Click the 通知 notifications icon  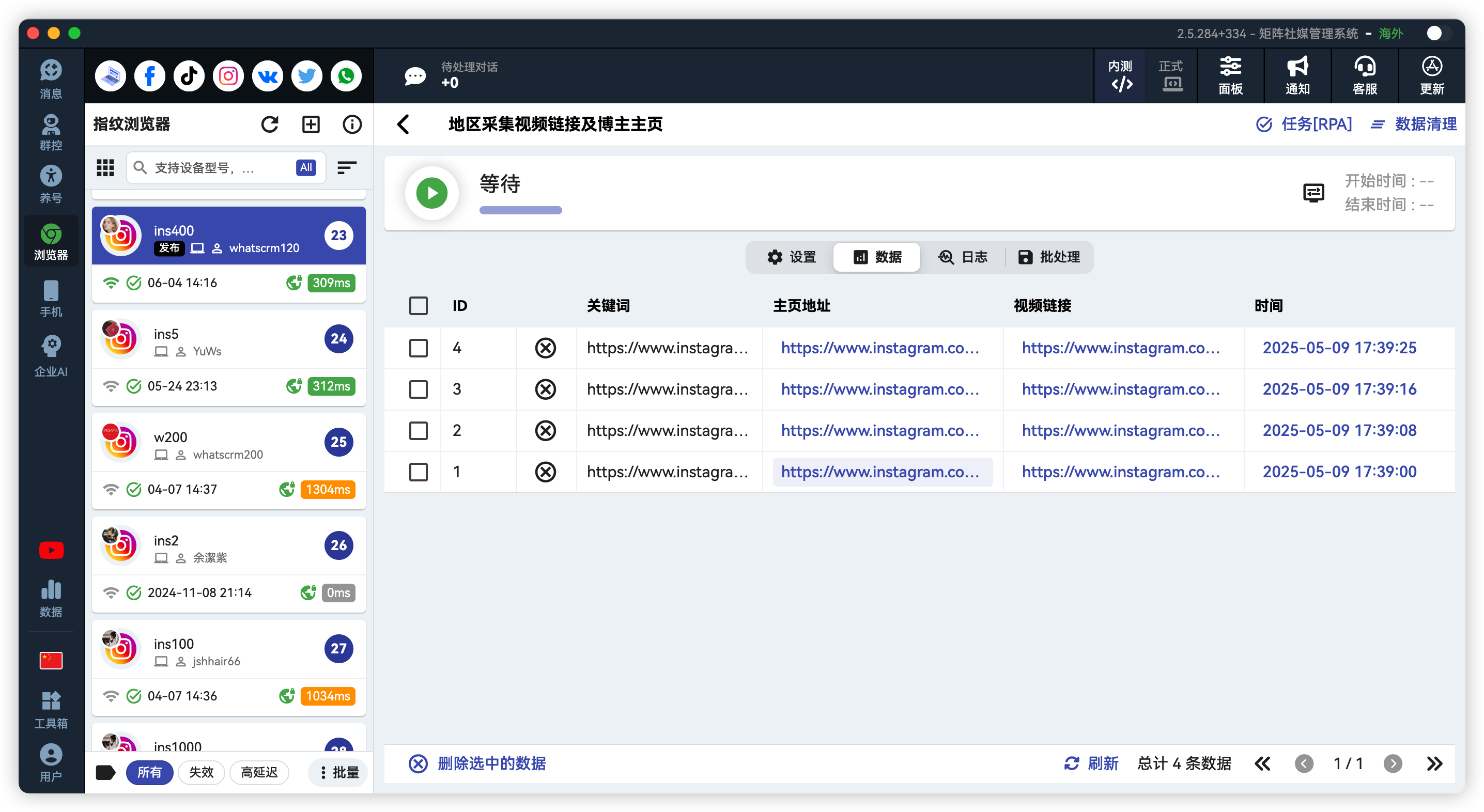pyautogui.click(x=1297, y=75)
